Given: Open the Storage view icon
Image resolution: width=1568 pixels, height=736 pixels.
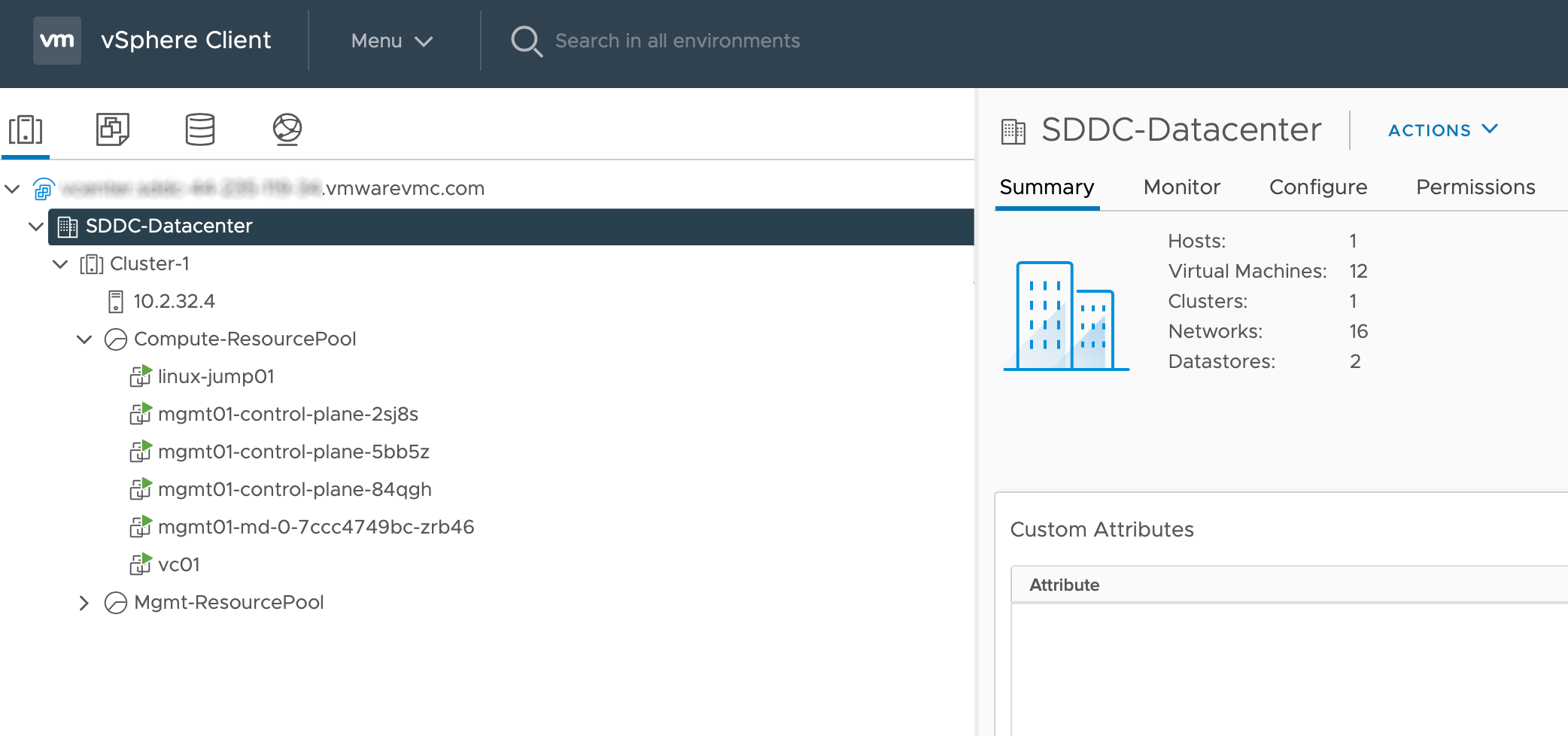Looking at the screenshot, I should coord(200,129).
